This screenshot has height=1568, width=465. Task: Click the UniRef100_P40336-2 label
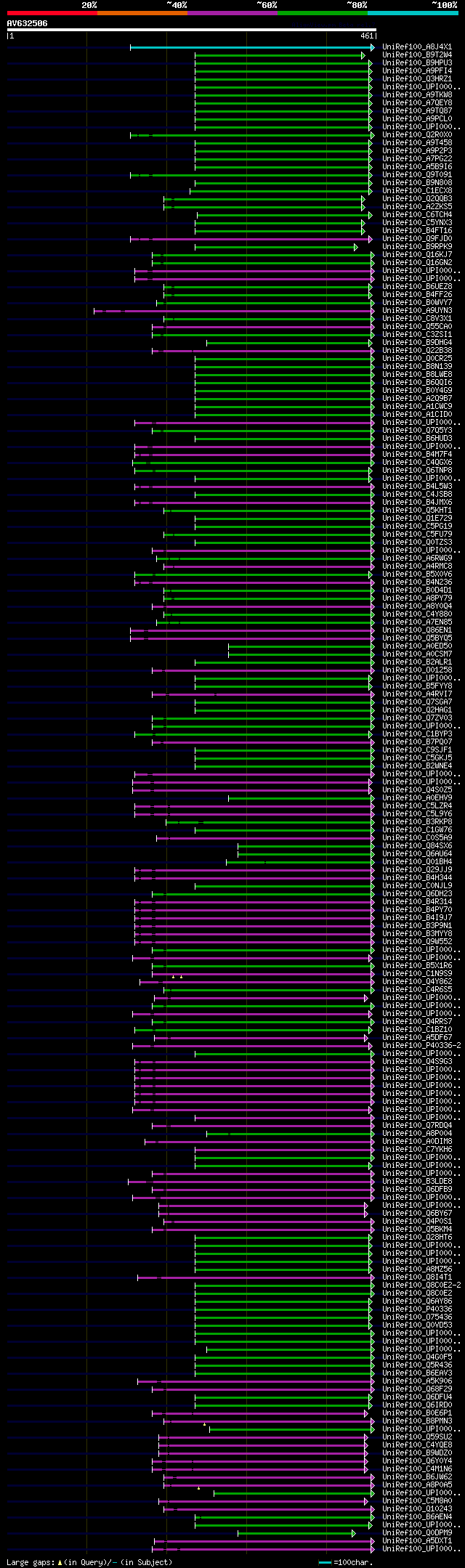421,1046
